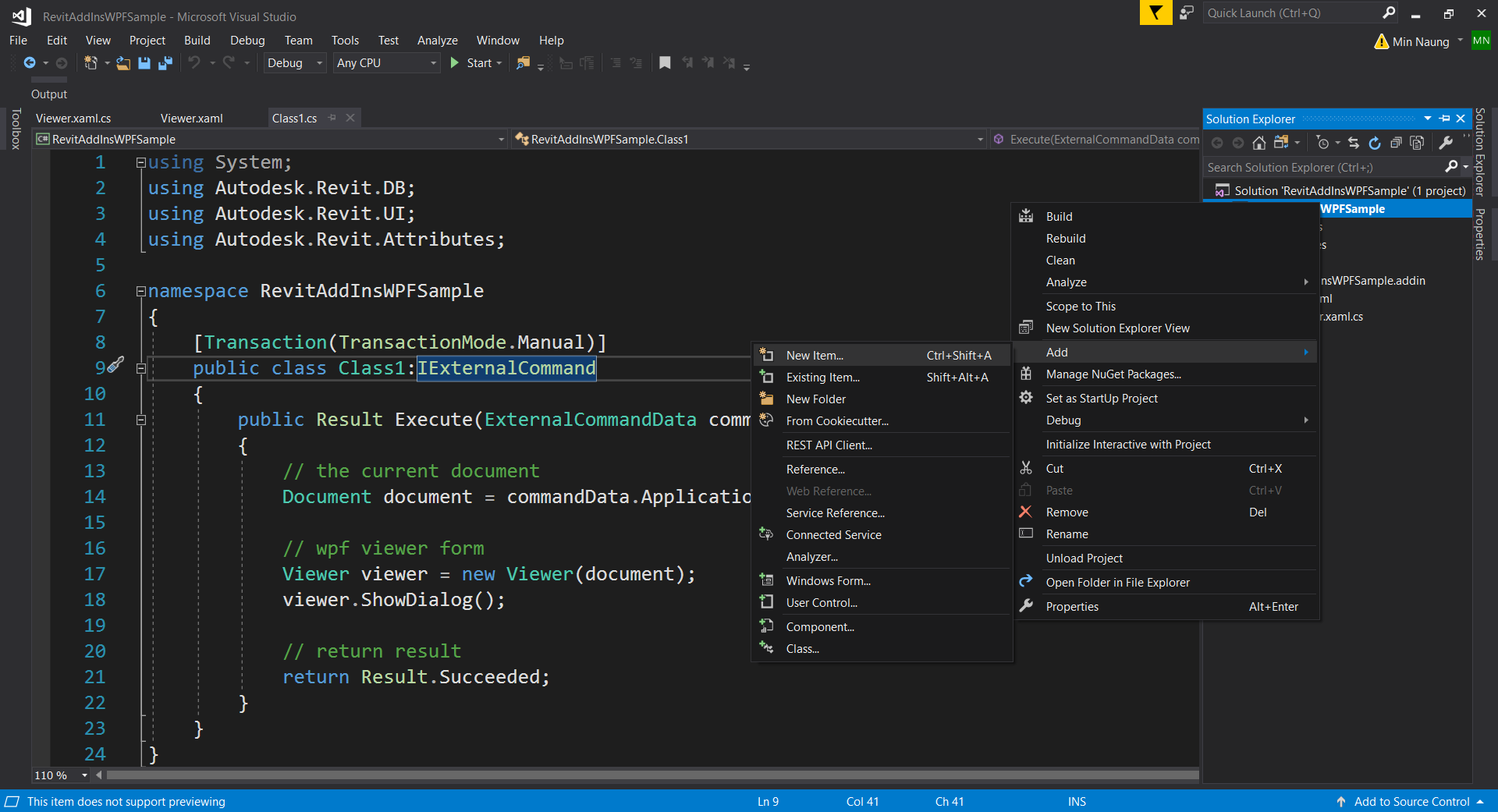Choose Manage NuGet Packages... in context menu
The height and width of the screenshot is (812, 1498).
(1113, 374)
